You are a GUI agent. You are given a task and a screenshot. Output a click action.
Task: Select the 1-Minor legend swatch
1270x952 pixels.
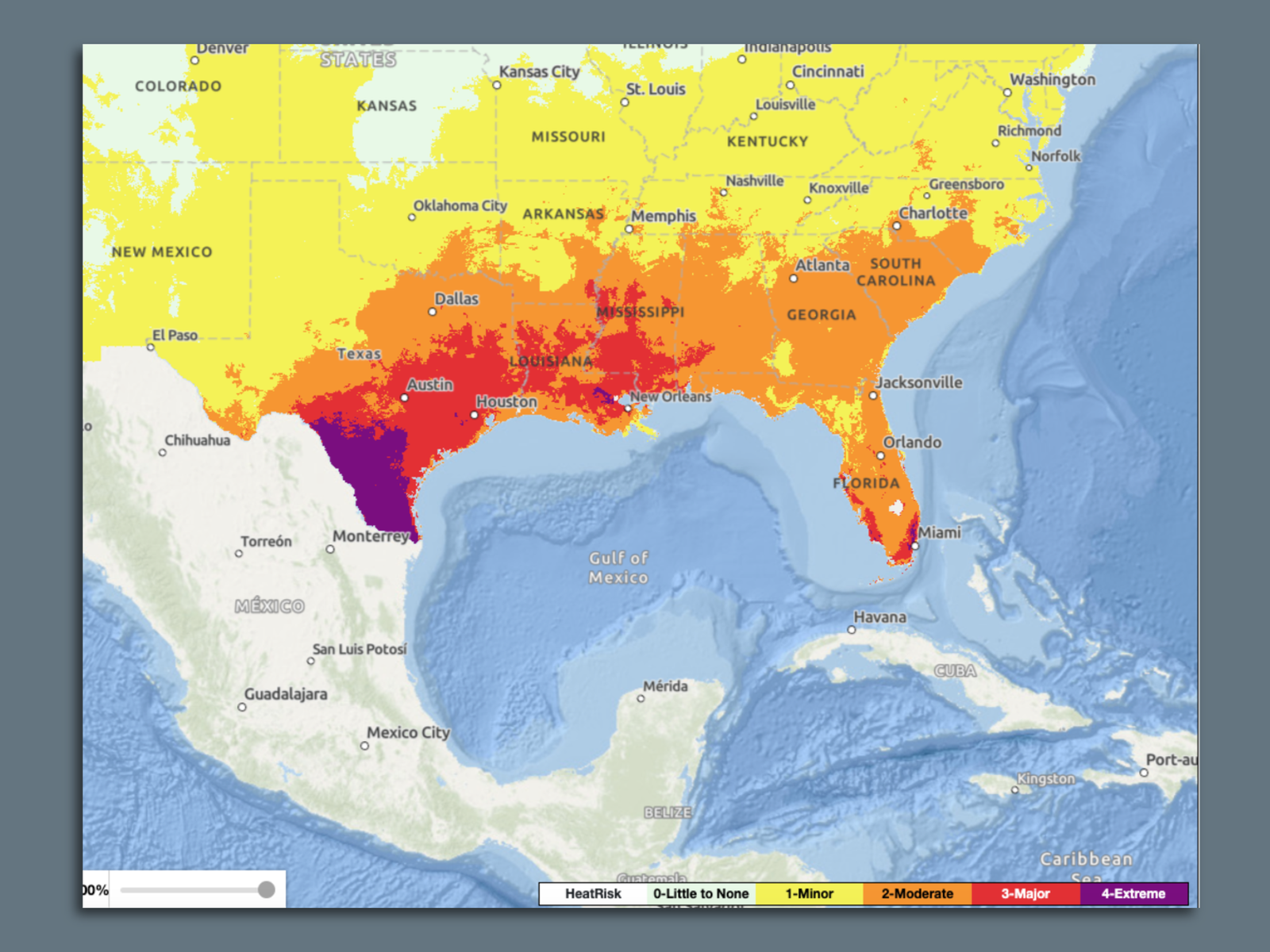click(809, 893)
